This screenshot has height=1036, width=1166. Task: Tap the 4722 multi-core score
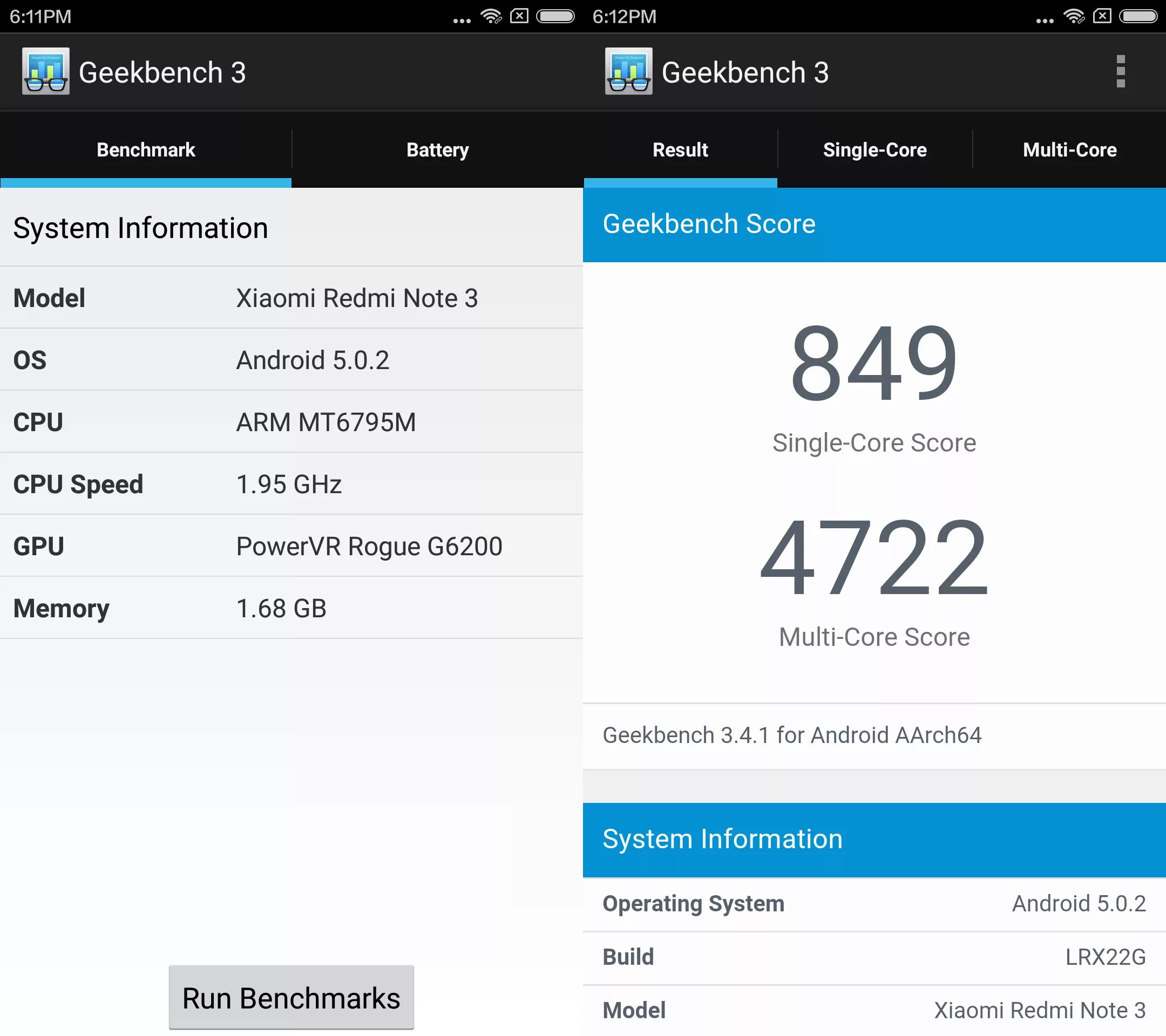[x=874, y=557]
